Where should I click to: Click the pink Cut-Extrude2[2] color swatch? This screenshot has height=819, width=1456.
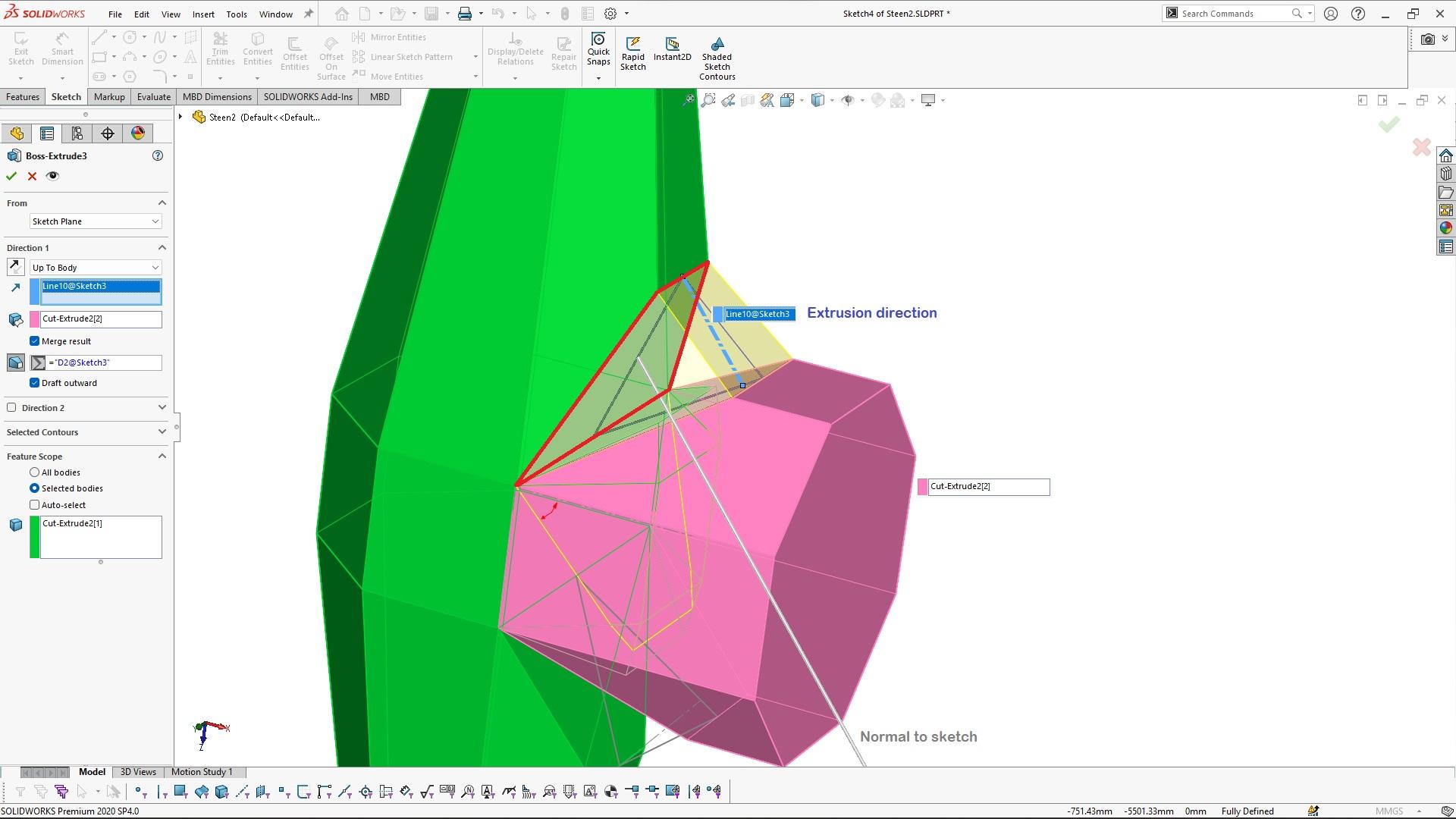pyautogui.click(x=35, y=319)
